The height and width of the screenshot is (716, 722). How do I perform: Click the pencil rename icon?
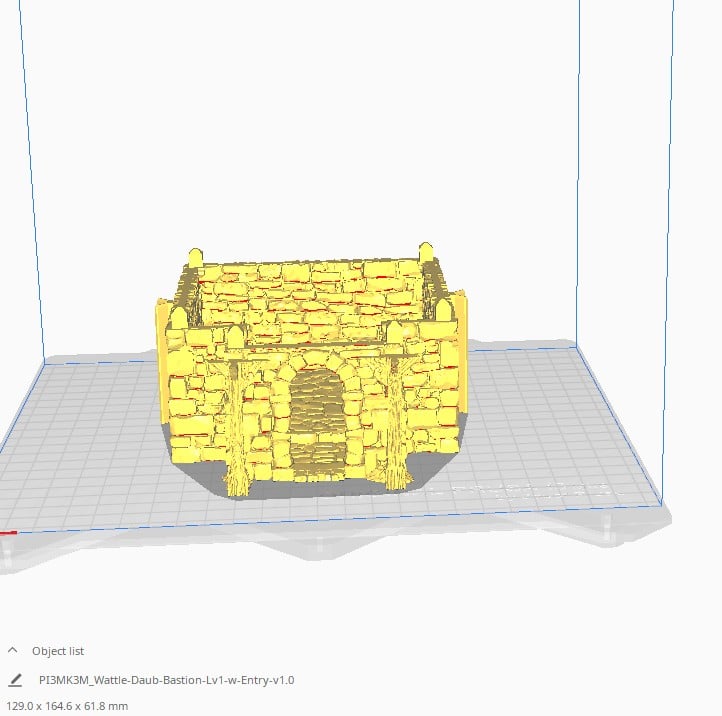tap(15, 680)
